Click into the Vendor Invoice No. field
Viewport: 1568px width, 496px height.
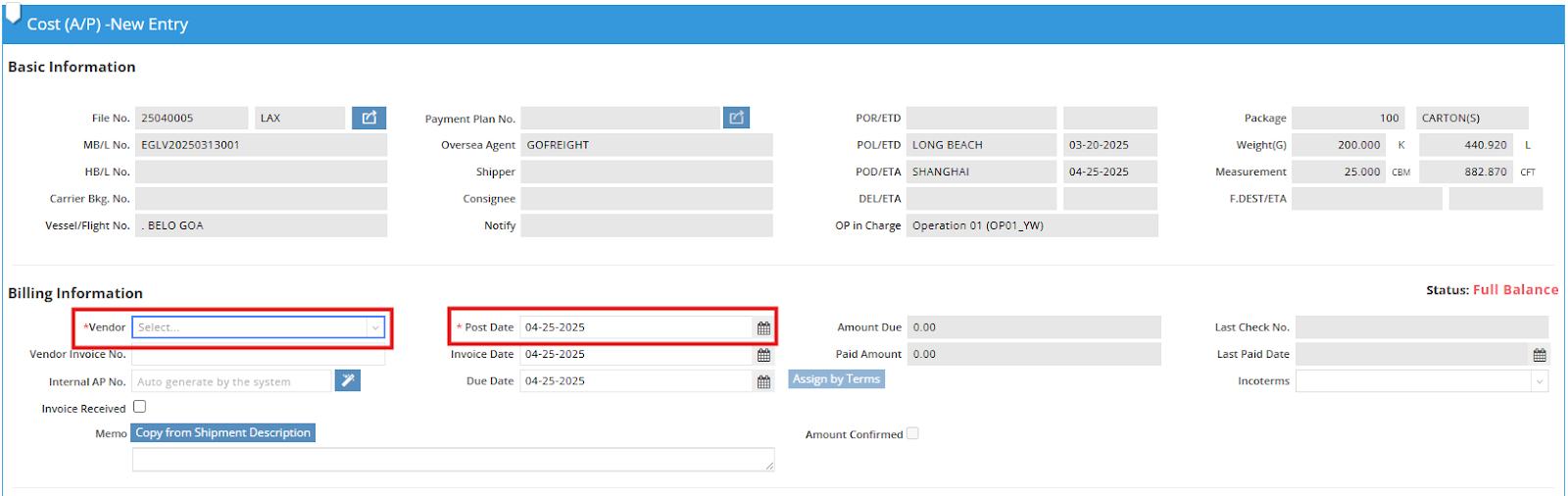(258, 357)
